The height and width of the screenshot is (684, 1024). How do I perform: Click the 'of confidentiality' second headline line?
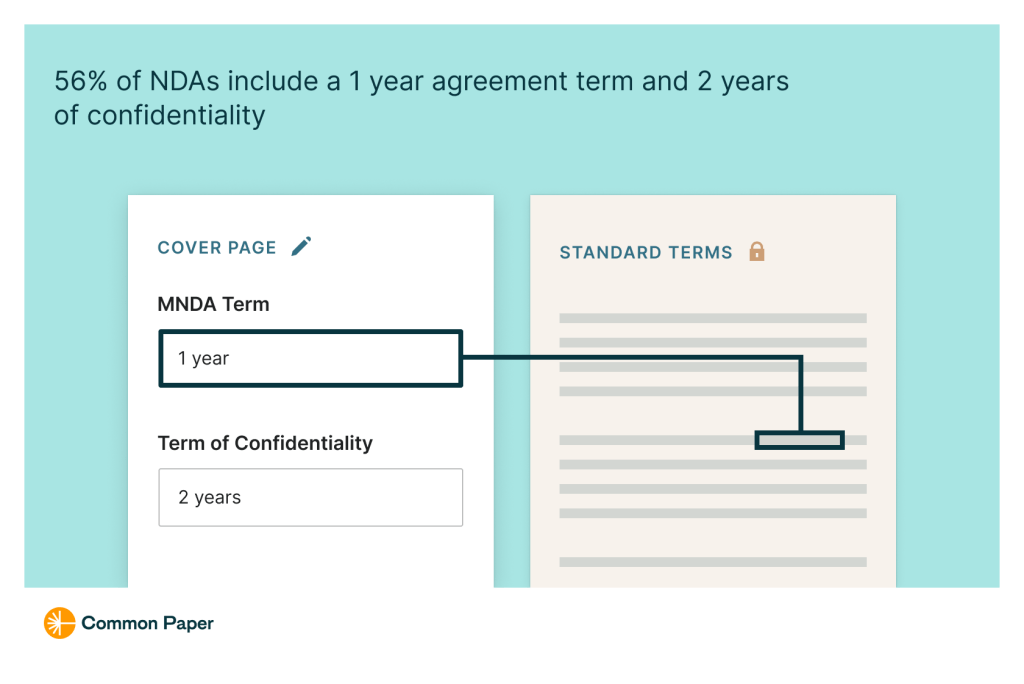click(159, 116)
